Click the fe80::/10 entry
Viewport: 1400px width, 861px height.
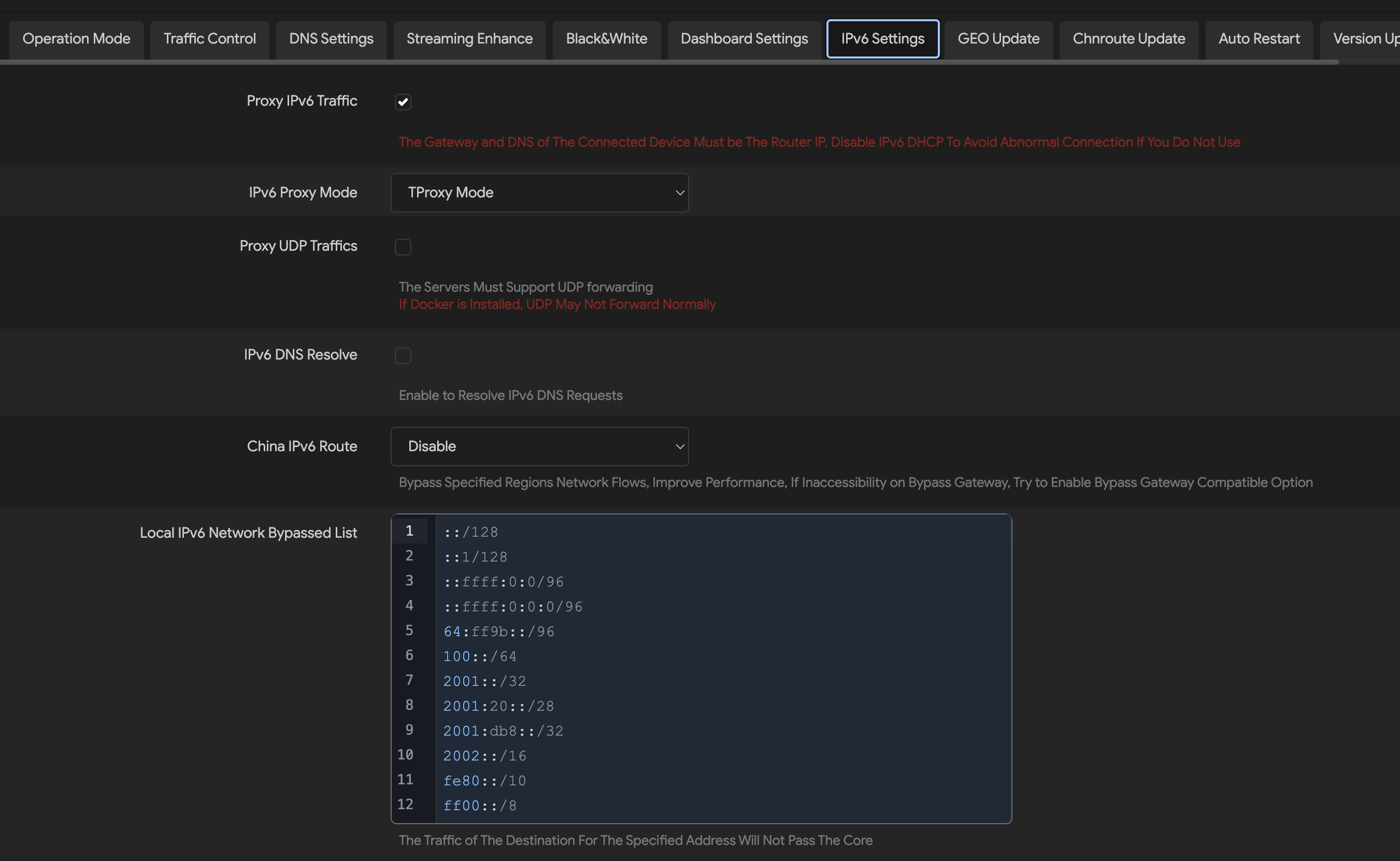point(484,781)
